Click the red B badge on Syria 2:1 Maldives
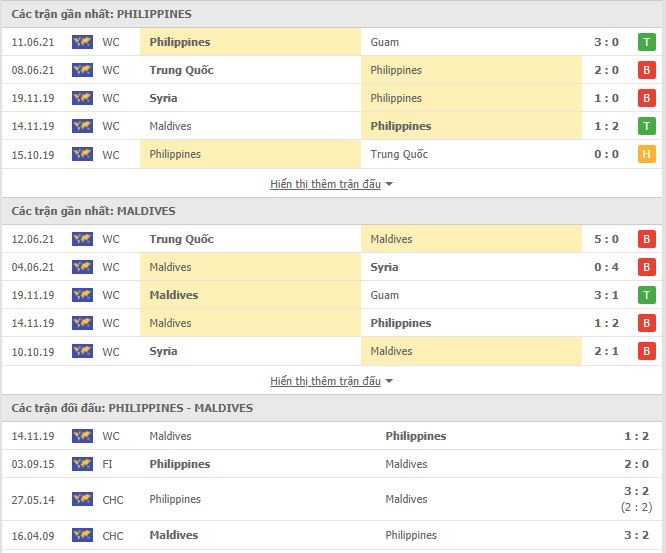 (x=646, y=351)
